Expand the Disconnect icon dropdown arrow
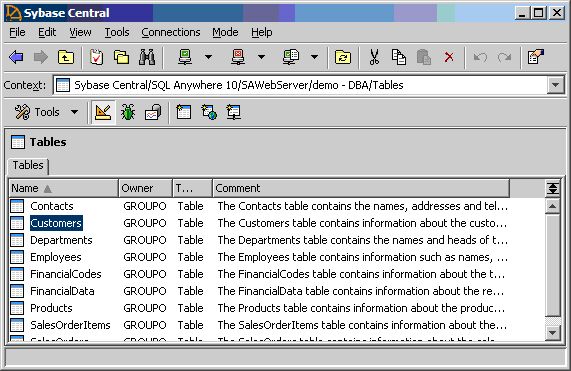Screen dimensions: 571x371 pos(261,57)
